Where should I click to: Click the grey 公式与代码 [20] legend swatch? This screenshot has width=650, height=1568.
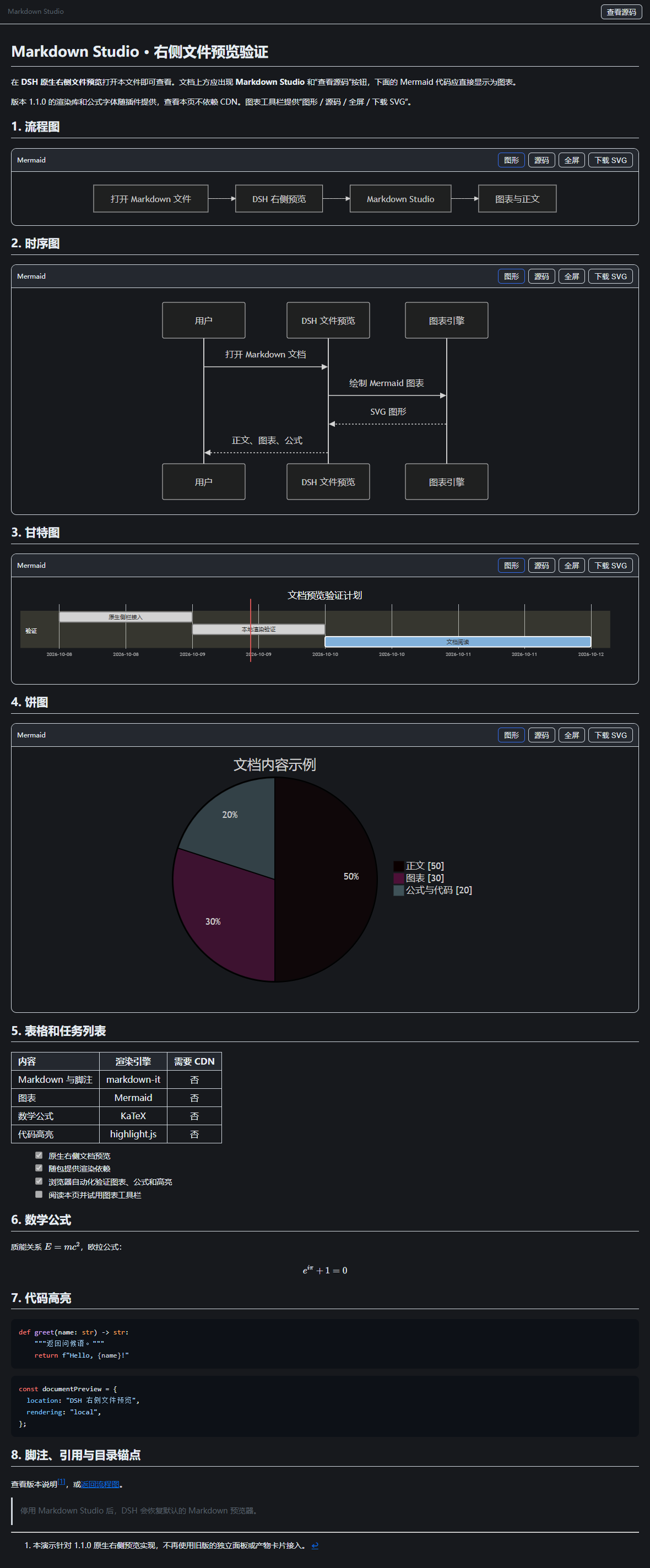[x=399, y=891]
